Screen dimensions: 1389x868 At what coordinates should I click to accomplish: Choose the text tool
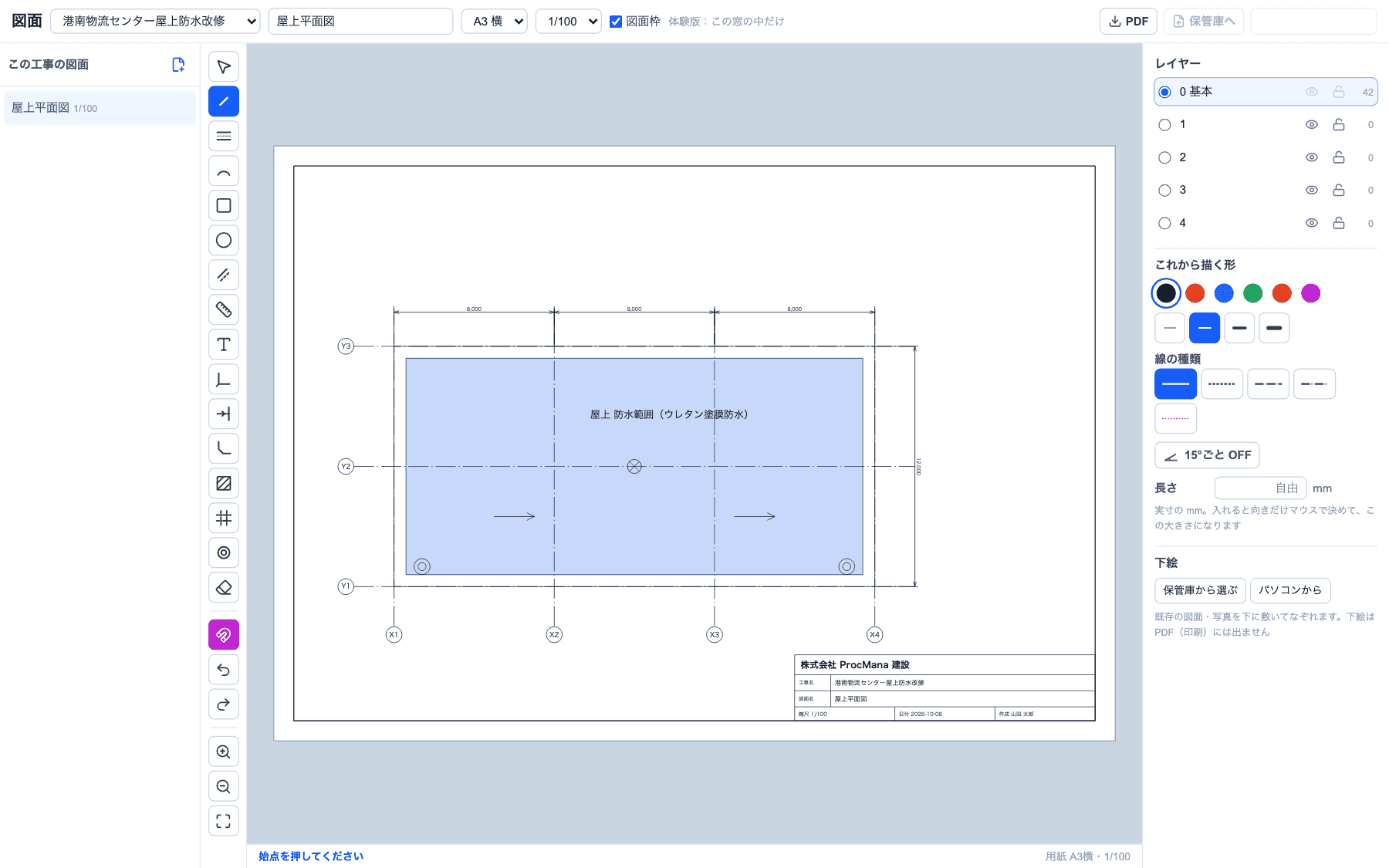(223, 344)
